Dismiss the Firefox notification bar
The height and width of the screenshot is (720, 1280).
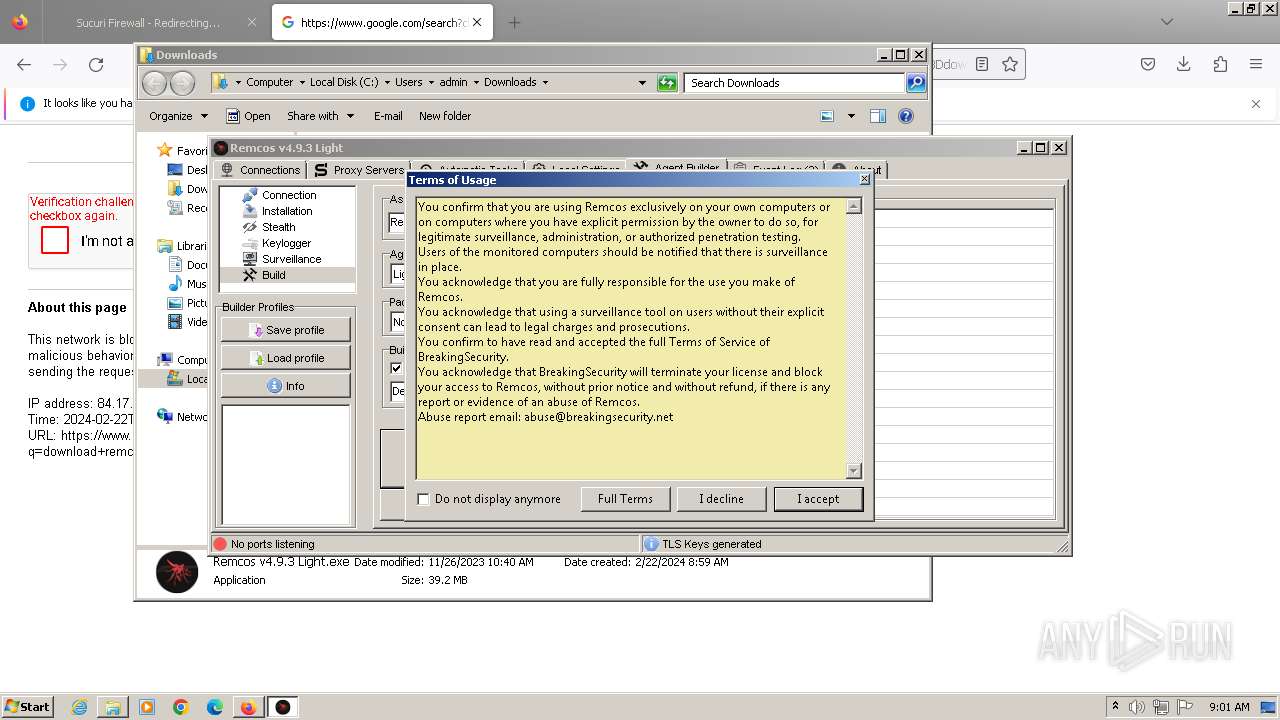[x=1256, y=103]
